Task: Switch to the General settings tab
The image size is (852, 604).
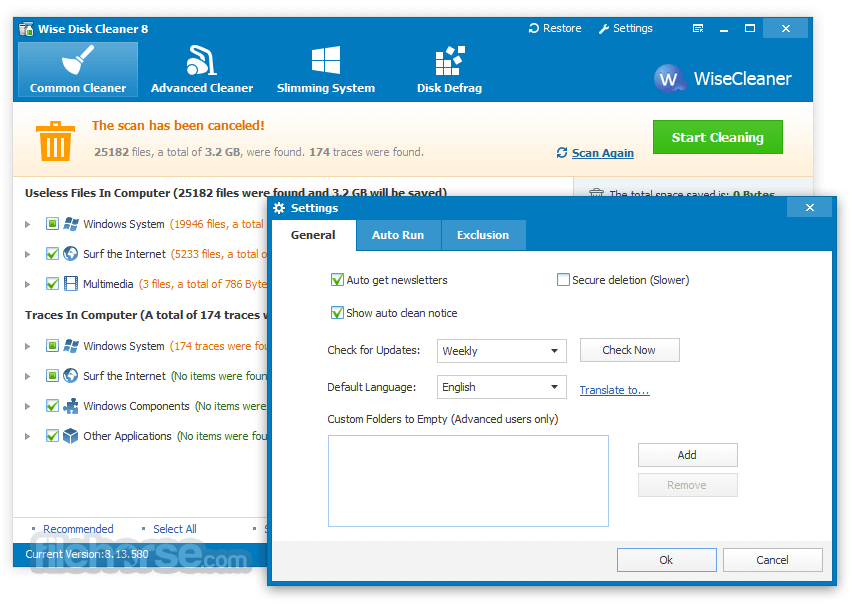Action: tap(313, 235)
